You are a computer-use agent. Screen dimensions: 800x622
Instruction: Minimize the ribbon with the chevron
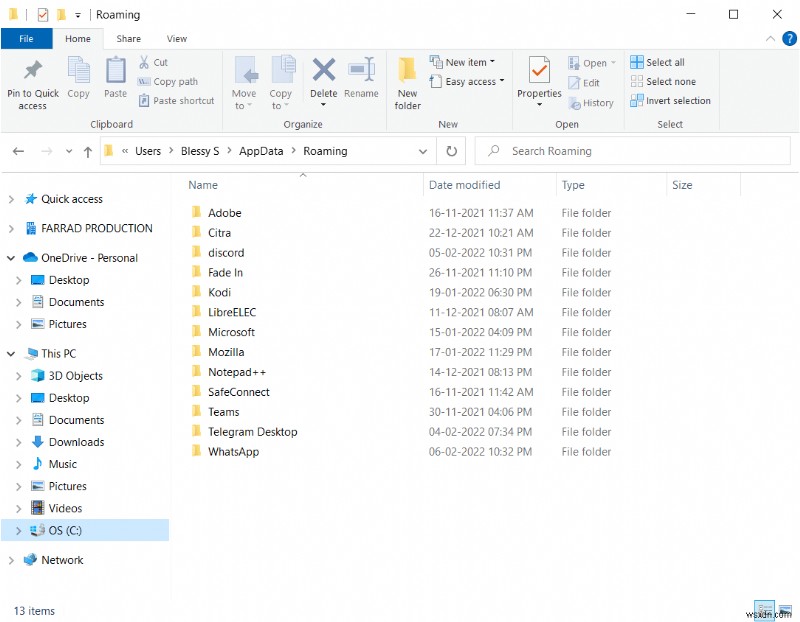coord(770,39)
